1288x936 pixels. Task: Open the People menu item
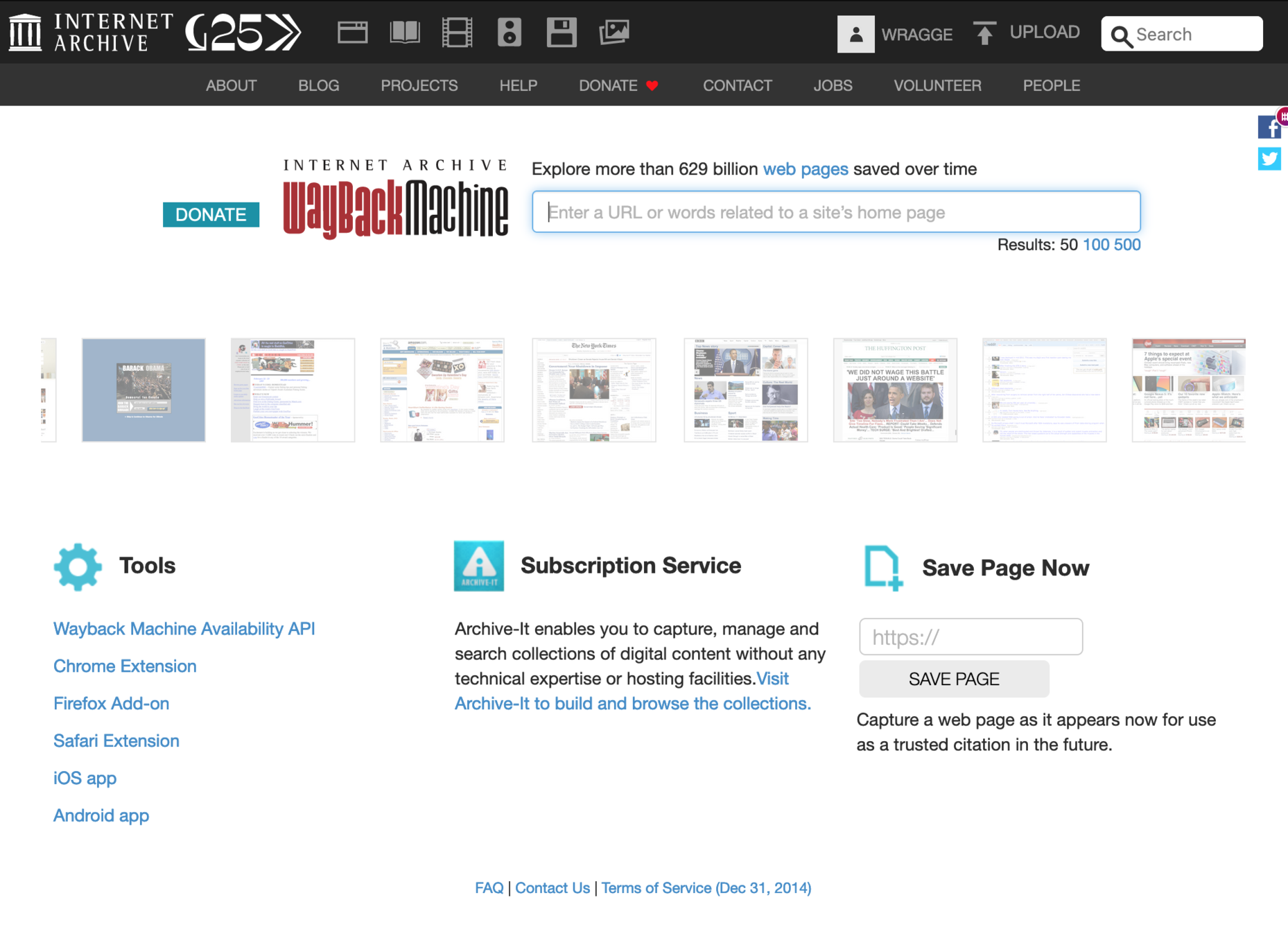[x=1052, y=85]
